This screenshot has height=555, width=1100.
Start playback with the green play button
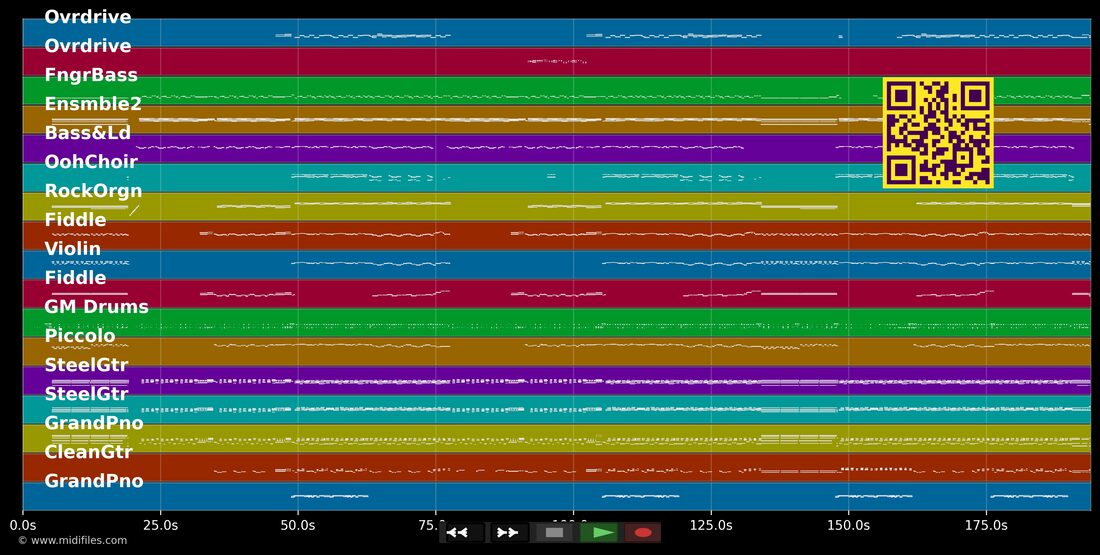600,533
